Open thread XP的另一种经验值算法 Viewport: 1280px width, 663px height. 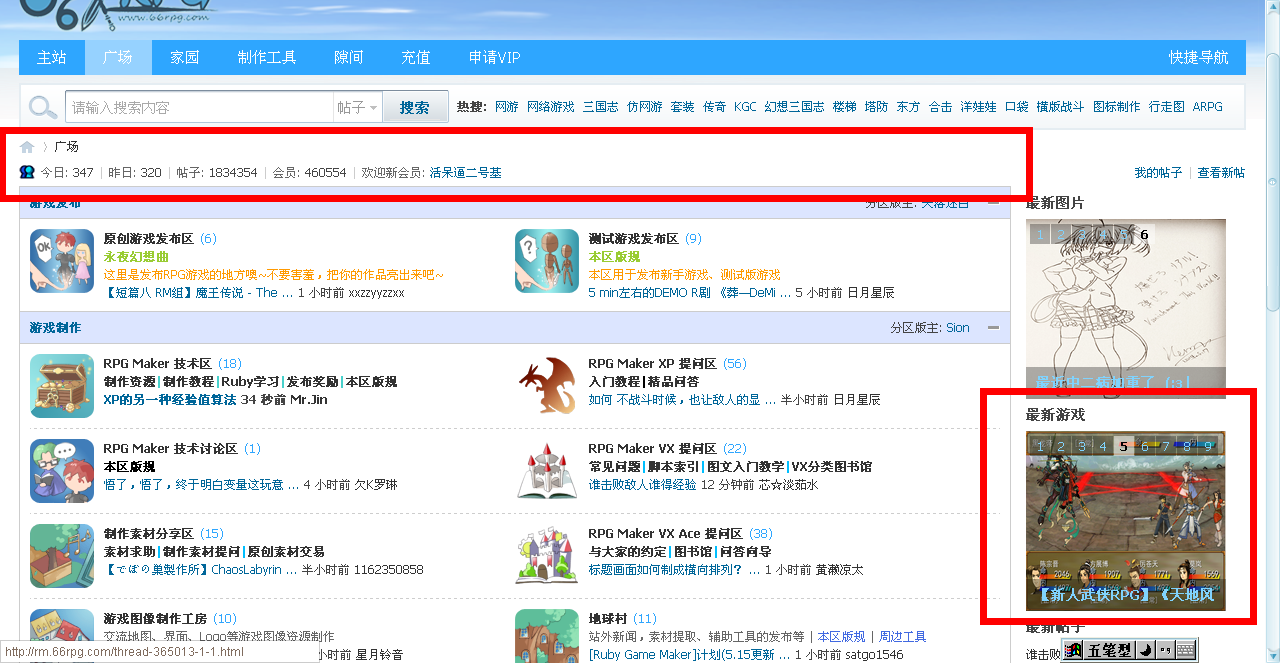[170, 400]
